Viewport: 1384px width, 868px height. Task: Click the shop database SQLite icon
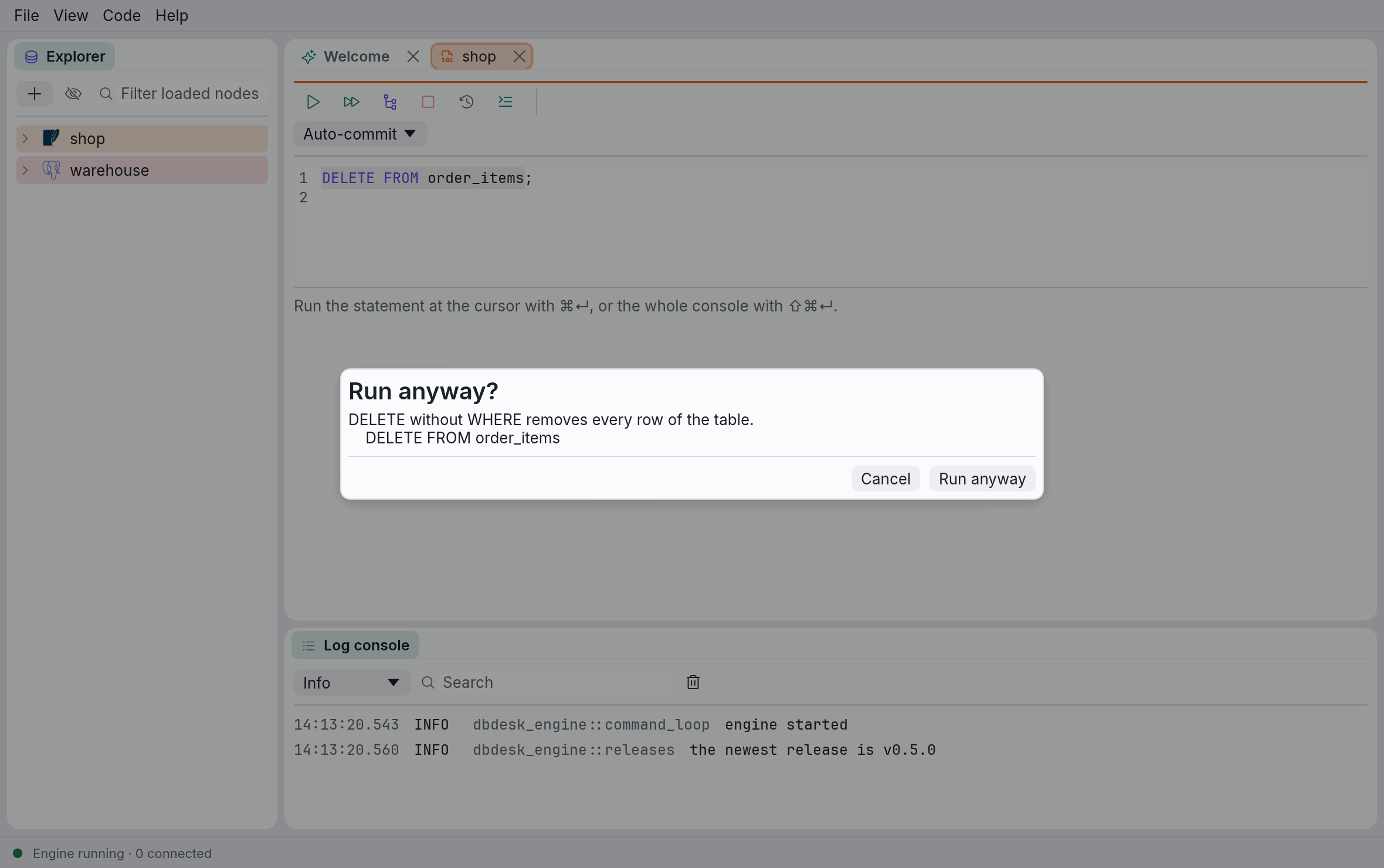52,138
